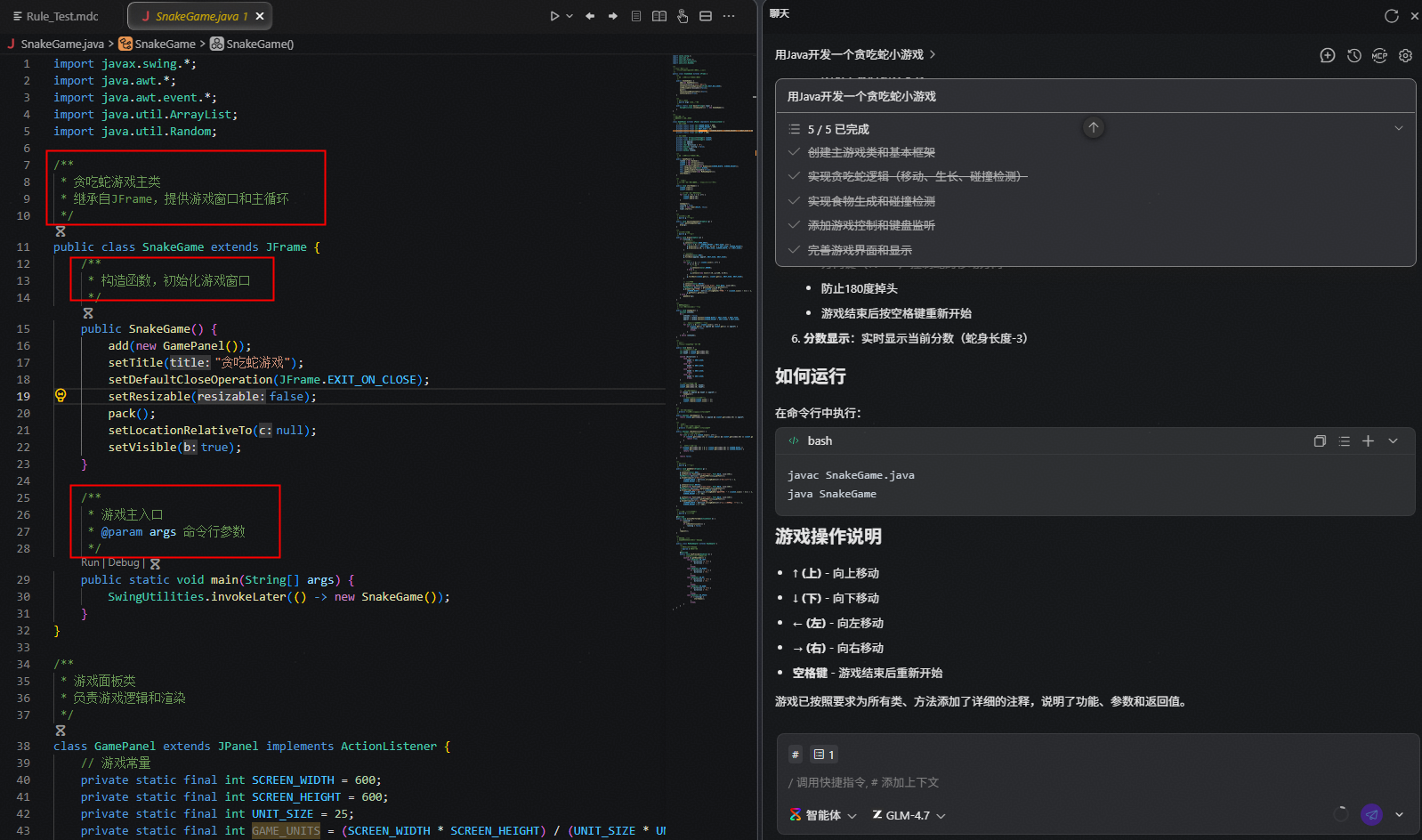
Task: Start a new chat with plus icon
Action: [x=1327, y=55]
